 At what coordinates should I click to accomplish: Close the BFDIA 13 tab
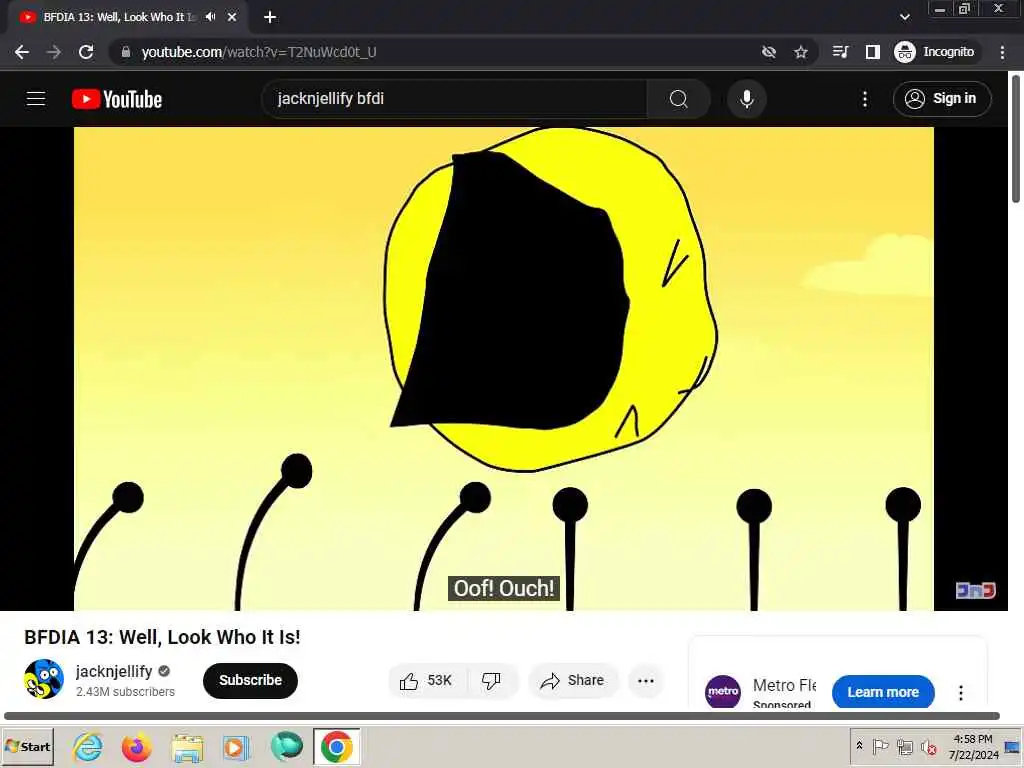232,17
